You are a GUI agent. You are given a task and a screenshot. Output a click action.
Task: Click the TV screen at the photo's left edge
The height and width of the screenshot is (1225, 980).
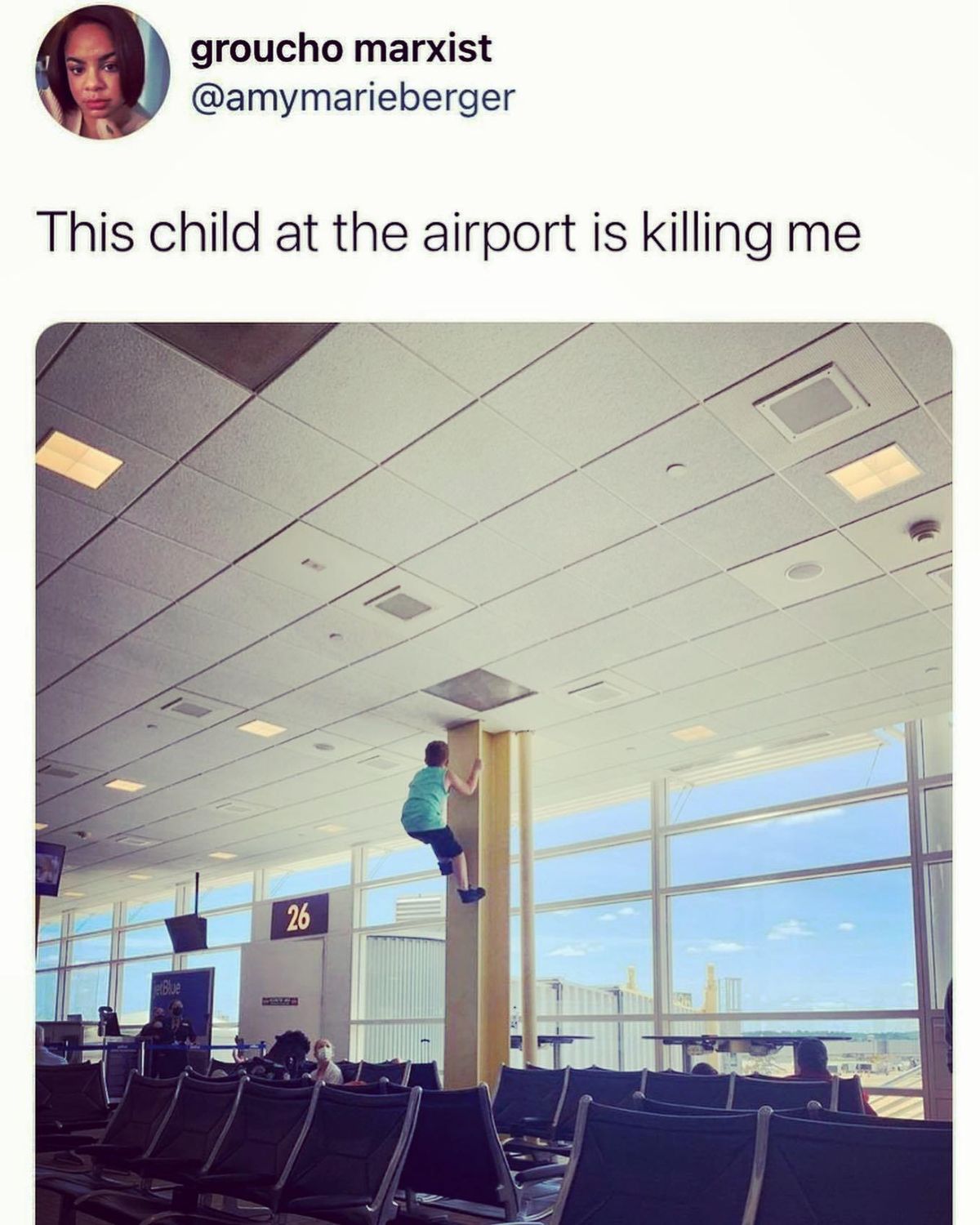pyautogui.click(x=50, y=868)
